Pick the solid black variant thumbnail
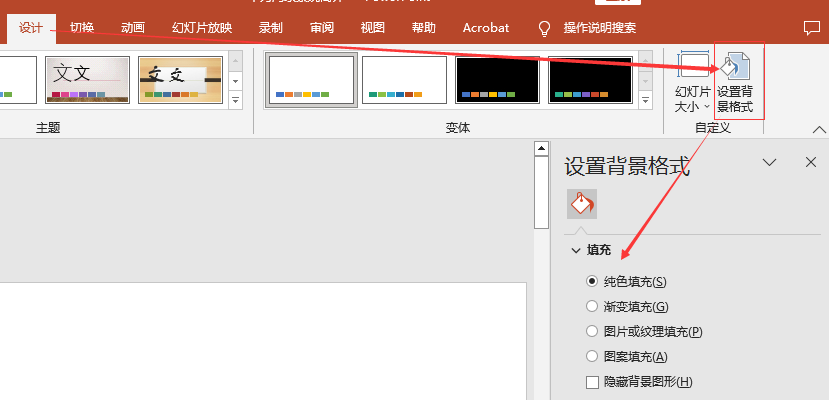 click(497, 80)
